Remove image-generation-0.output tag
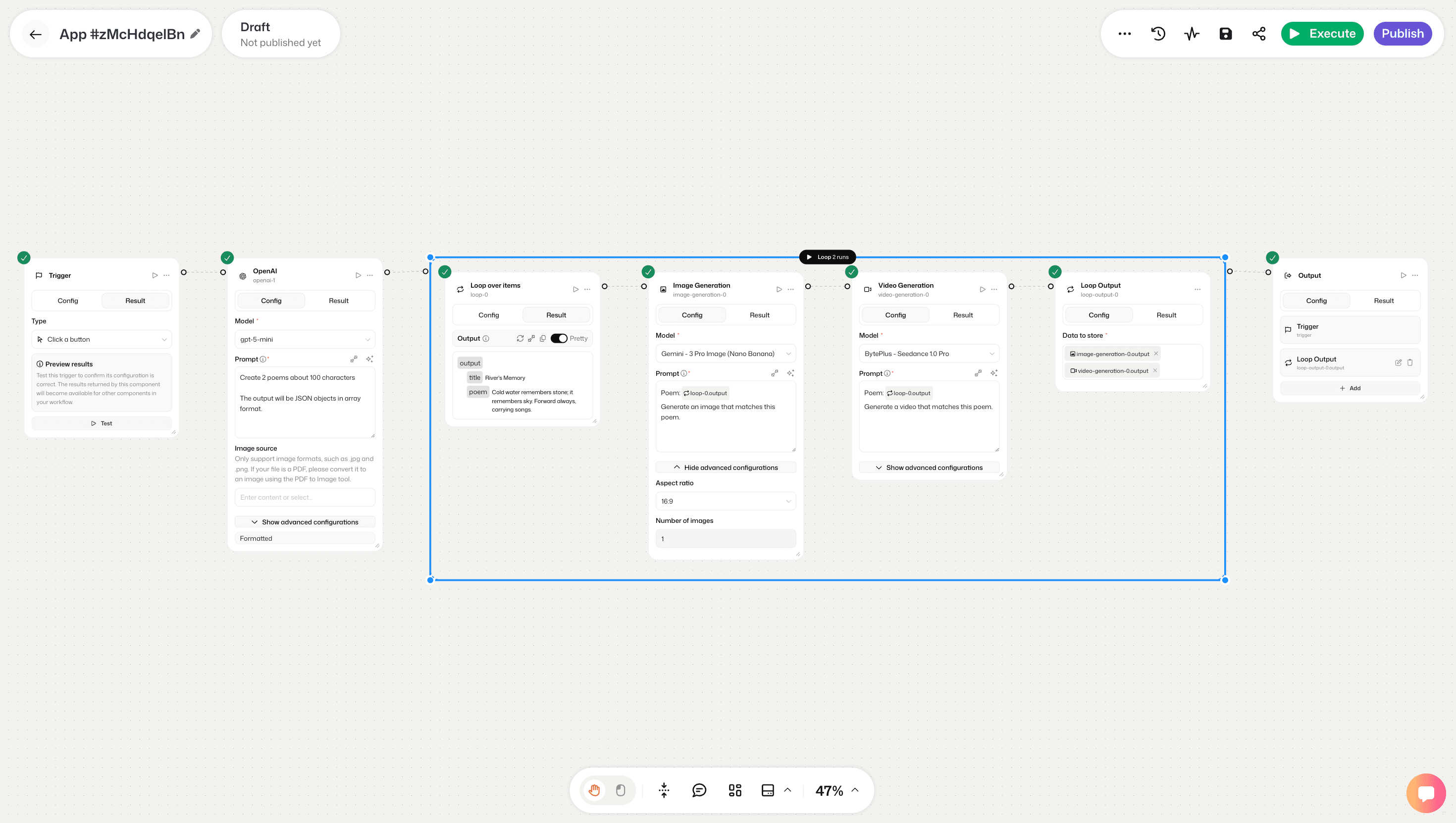Viewport: 1456px width, 823px height. point(1156,354)
